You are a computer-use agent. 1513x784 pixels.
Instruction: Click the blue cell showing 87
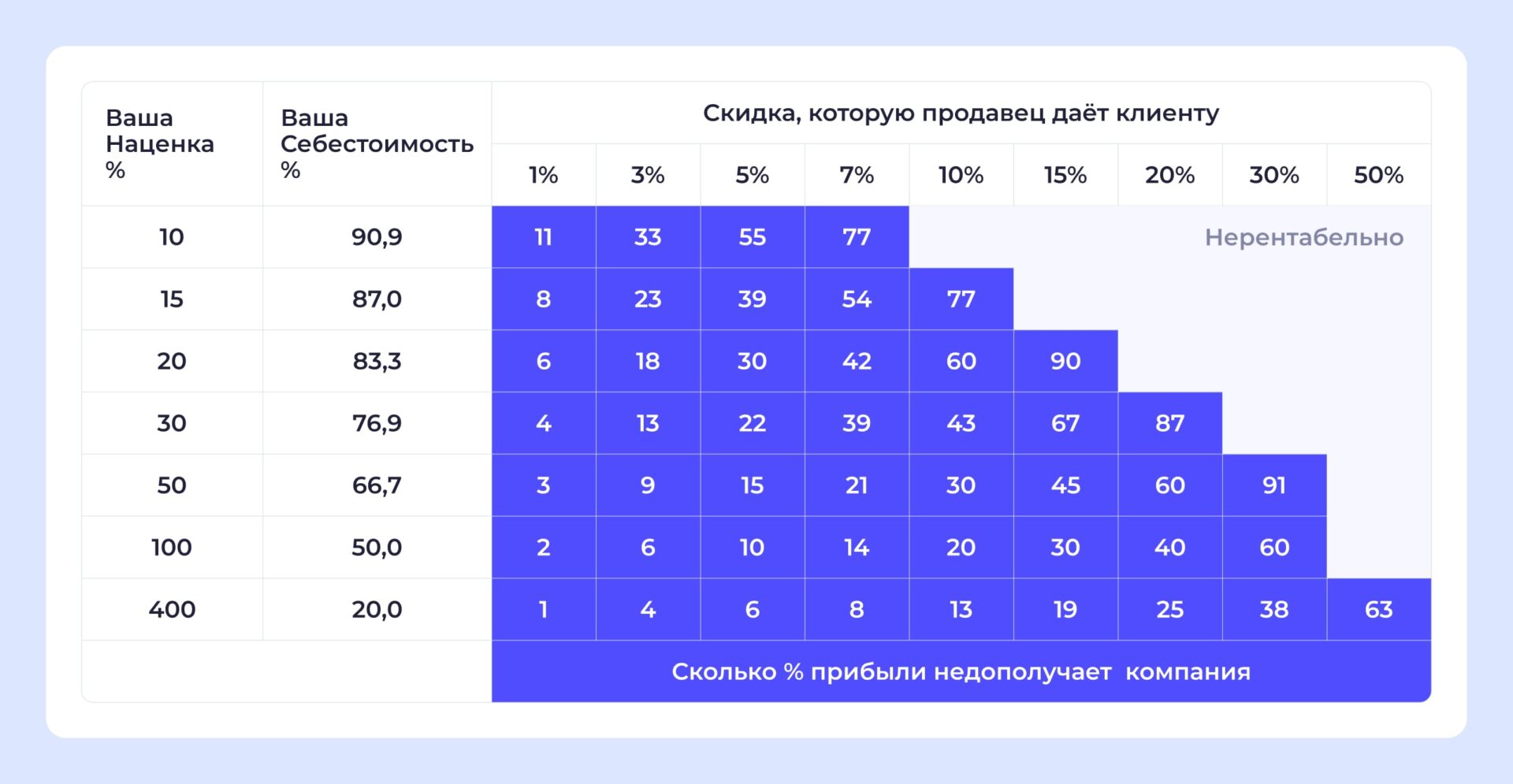[x=1169, y=423]
